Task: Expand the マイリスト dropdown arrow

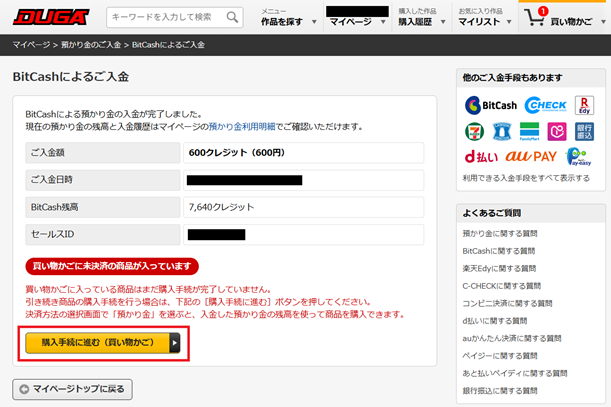Action: point(509,22)
